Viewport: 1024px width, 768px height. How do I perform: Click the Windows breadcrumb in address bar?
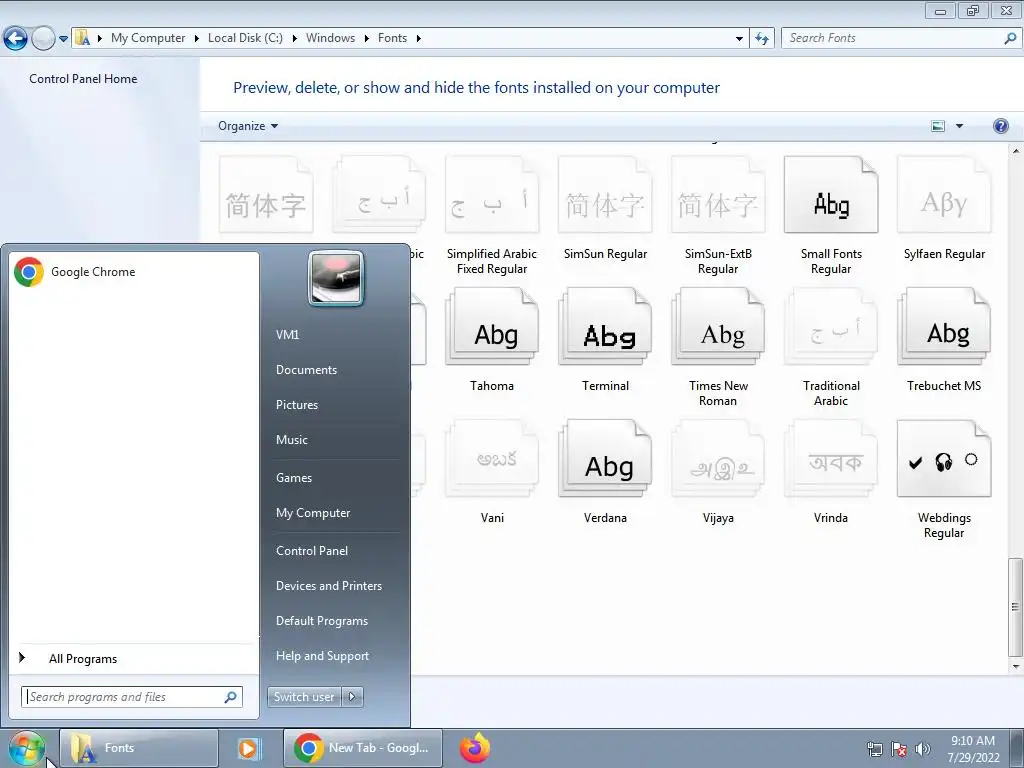[330, 39]
